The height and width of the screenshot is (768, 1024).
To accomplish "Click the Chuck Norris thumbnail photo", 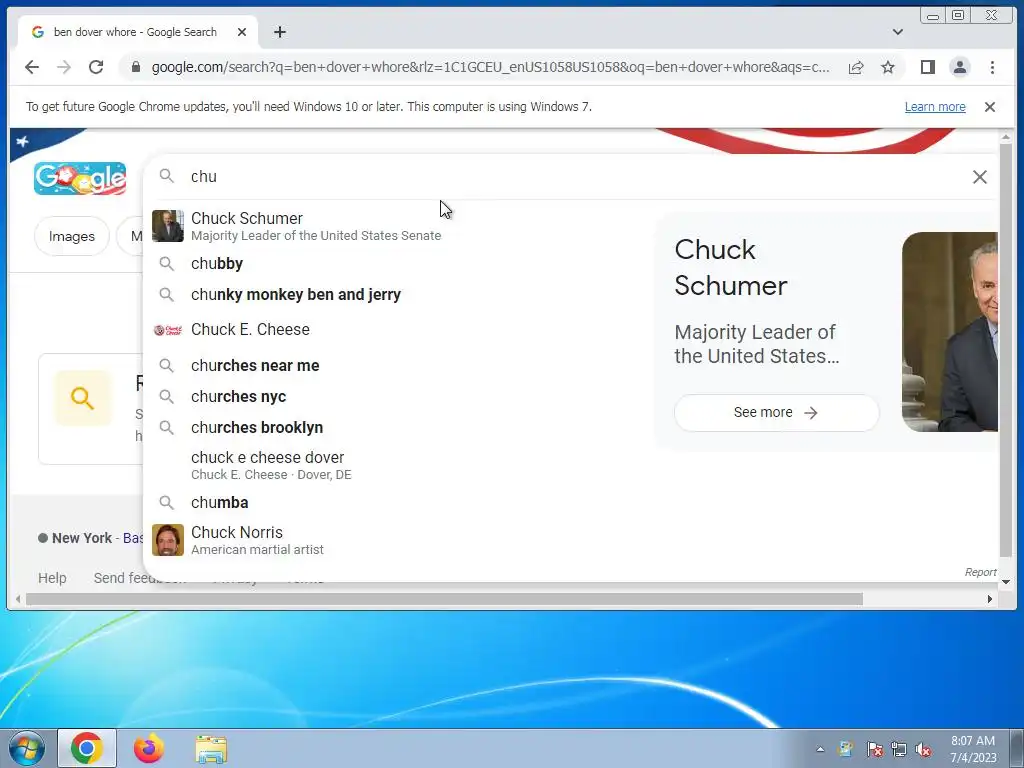I will [168, 540].
